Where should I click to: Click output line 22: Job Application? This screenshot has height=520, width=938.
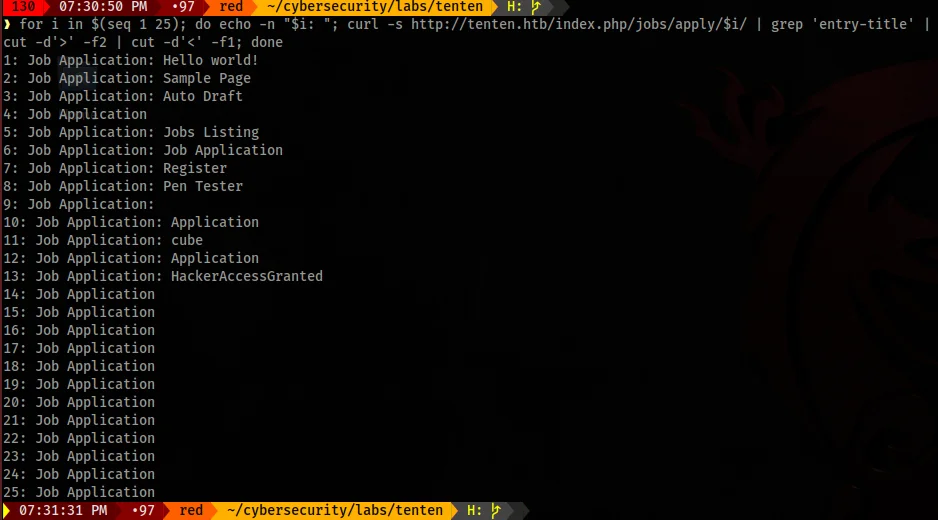coord(79,437)
